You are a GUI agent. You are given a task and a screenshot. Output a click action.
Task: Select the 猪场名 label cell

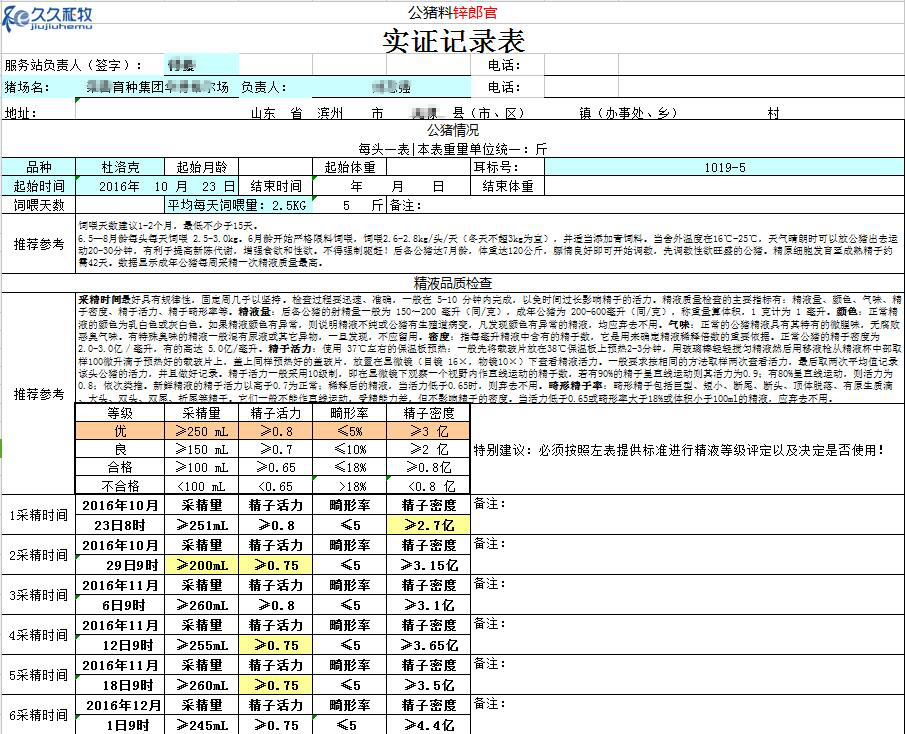(x=27, y=87)
